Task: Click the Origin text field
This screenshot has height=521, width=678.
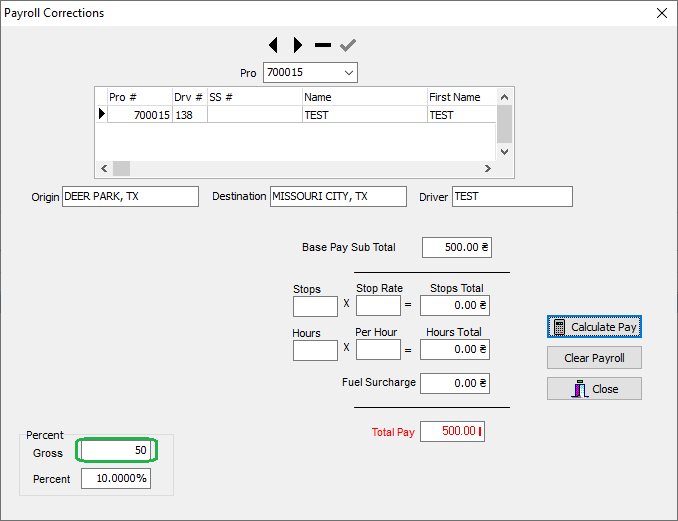Action: coord(130,197)
